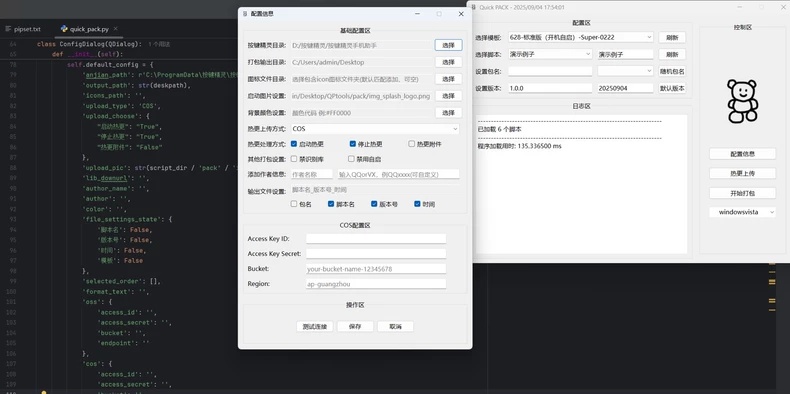
Task: Click the 20250904 version code field
Action: pyautogui.click(x=625, y=88)
